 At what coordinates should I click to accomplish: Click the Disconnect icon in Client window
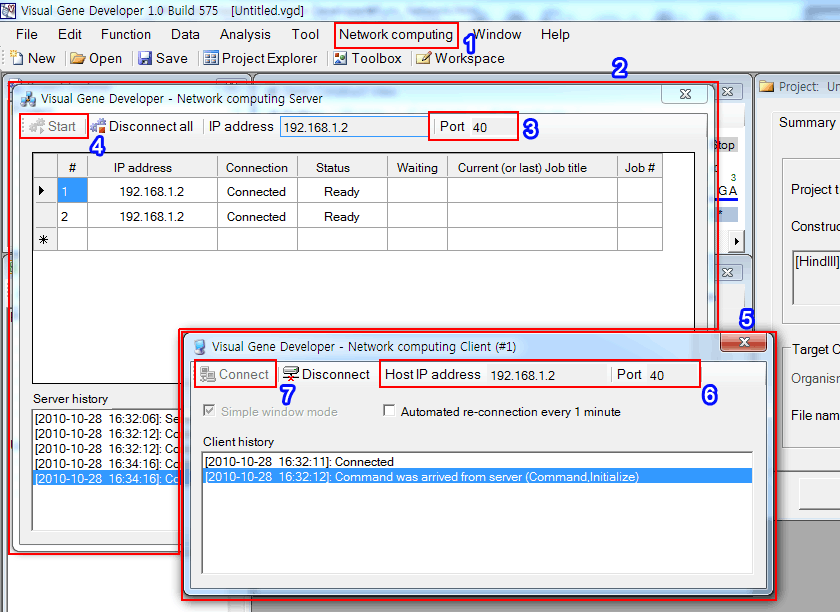(291, 374)
